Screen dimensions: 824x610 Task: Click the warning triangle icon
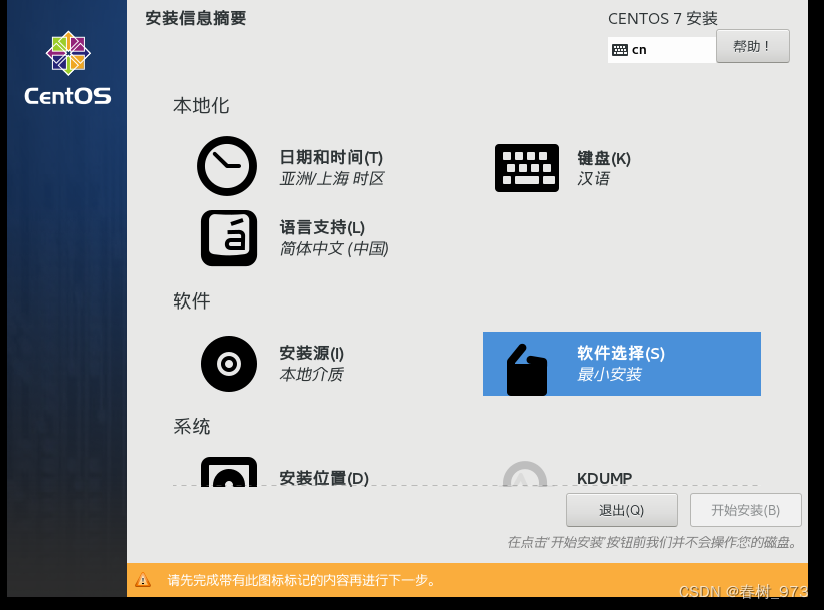click(143, 580)
